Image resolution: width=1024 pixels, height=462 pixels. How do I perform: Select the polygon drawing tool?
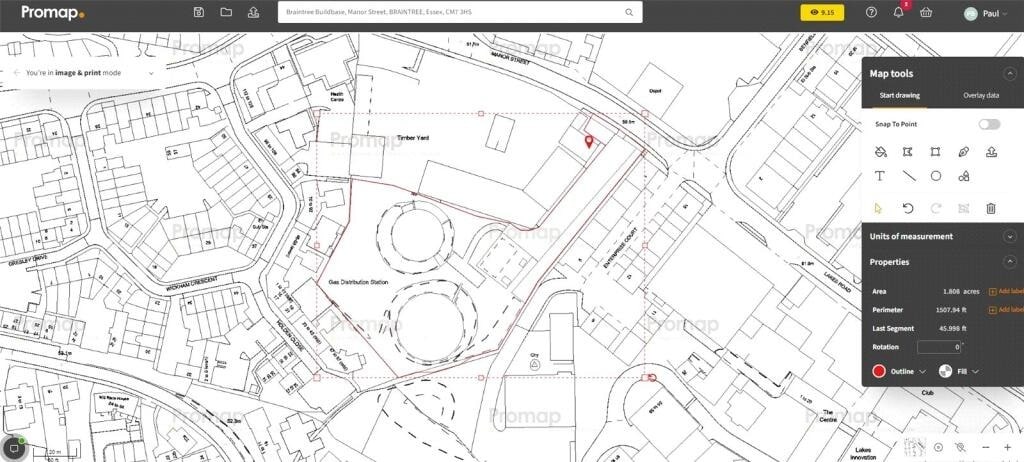coord(908,152)
